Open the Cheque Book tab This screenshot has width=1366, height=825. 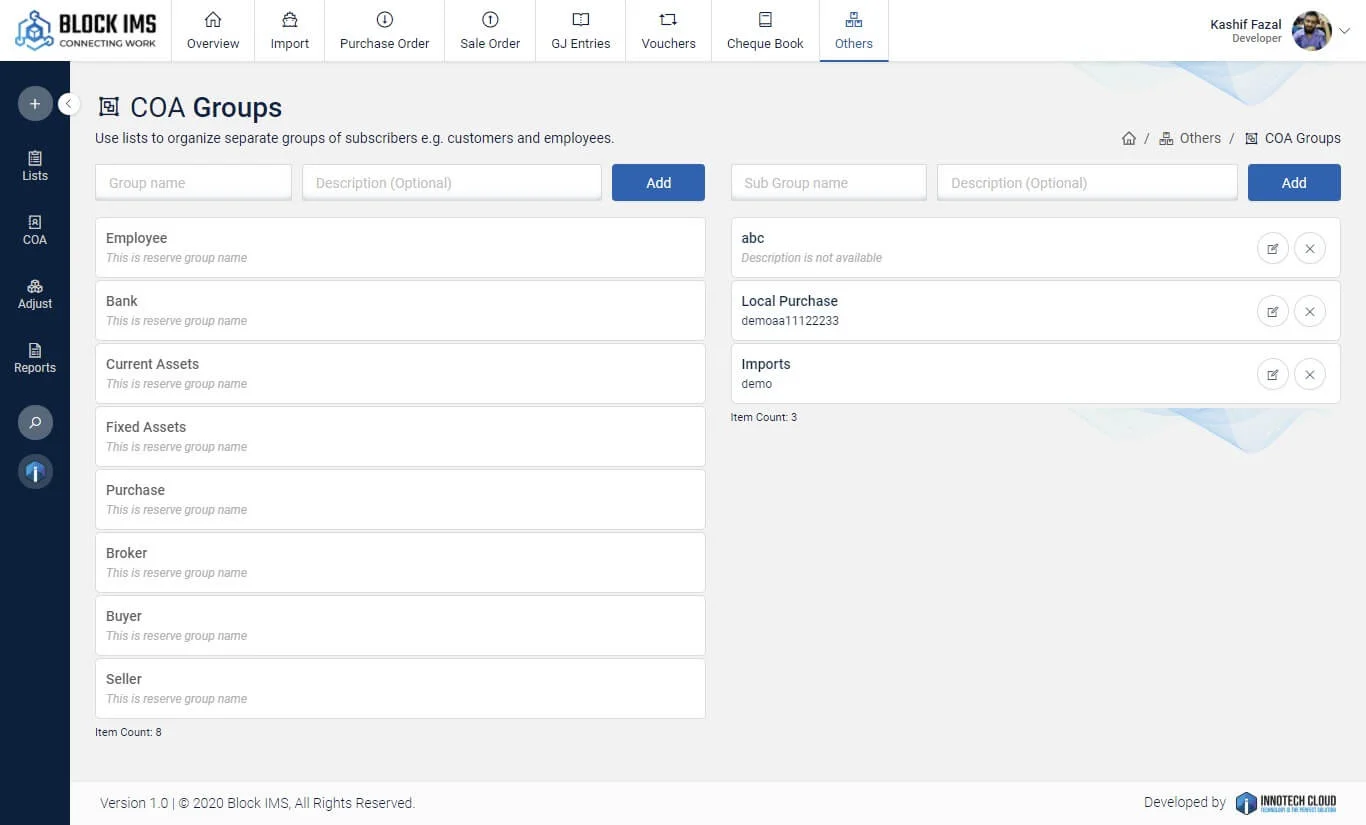click(x=765, y=31)
